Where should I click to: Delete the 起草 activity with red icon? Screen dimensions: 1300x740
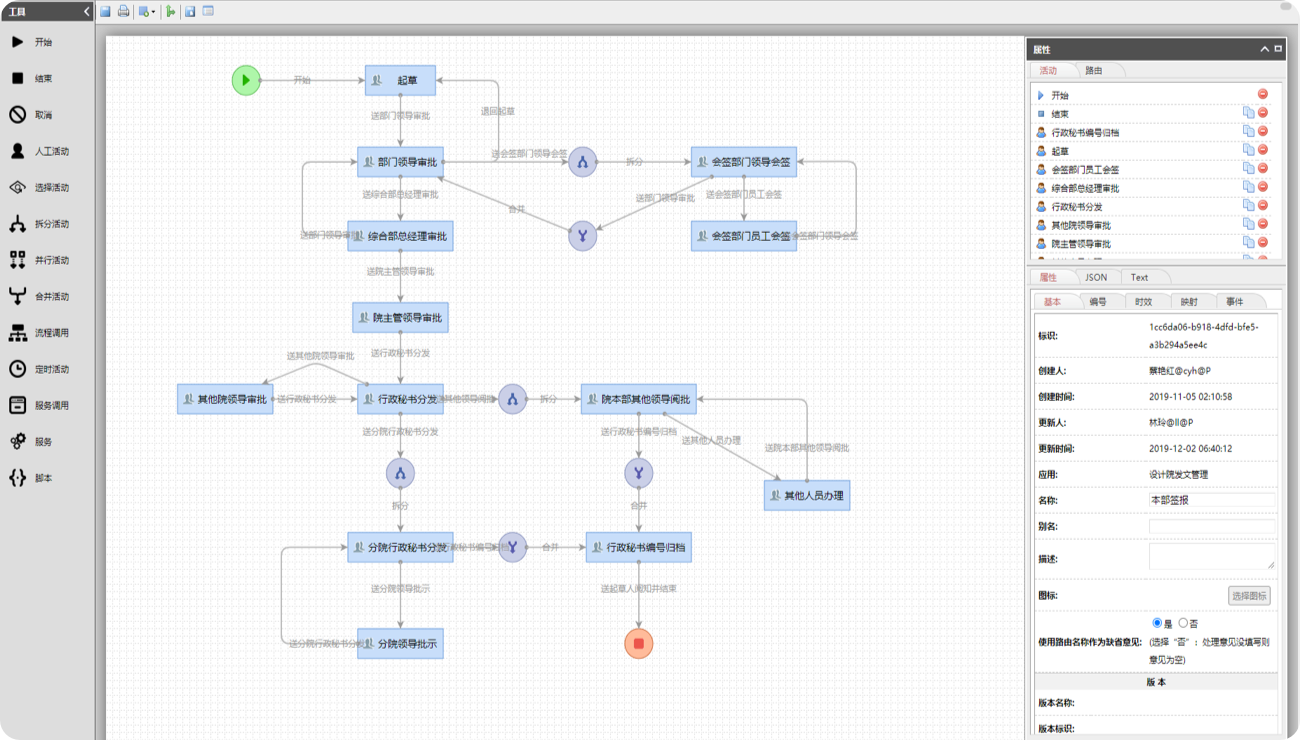(1262, 150)
